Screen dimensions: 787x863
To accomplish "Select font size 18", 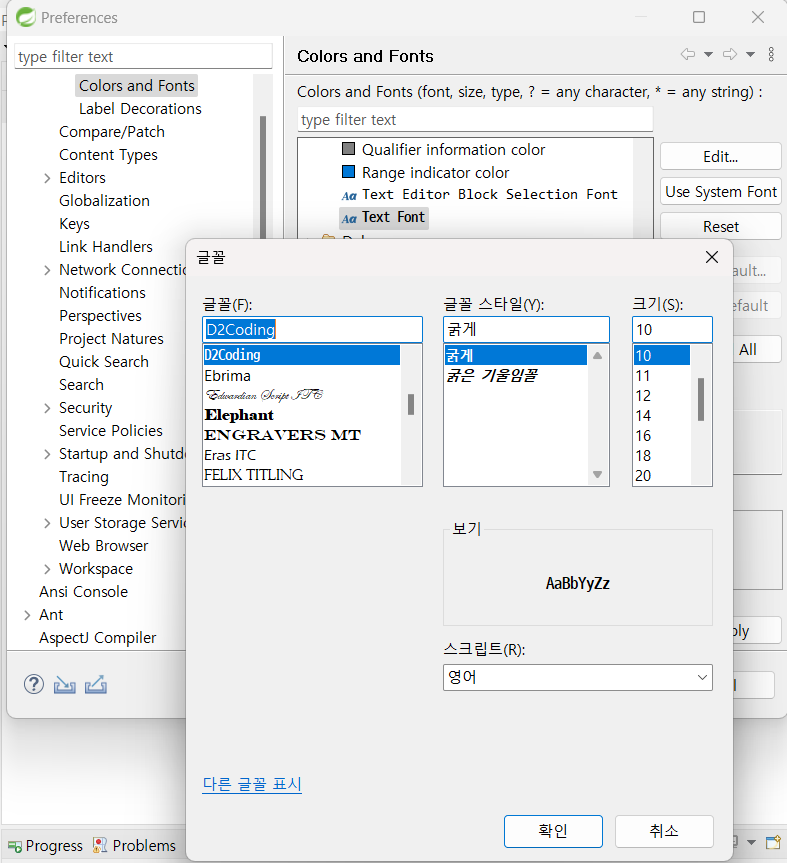I will [661, 456].
